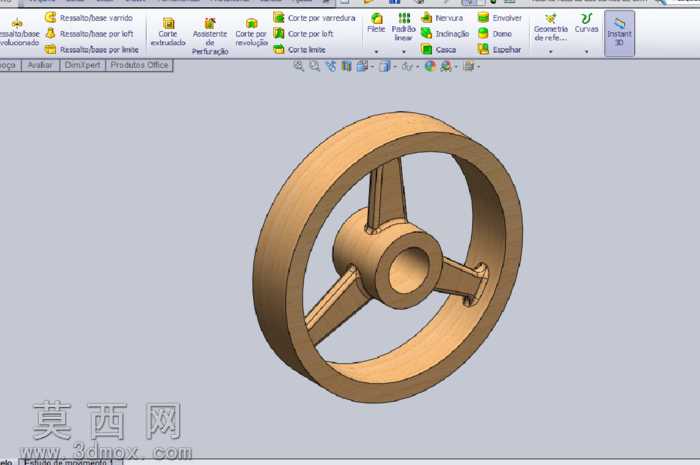Image resolution: width=700 pixels, height=465 pixels.
Task: Select the Corte por revolução tool
Action: pyautogui.click(x=251, y=32)
